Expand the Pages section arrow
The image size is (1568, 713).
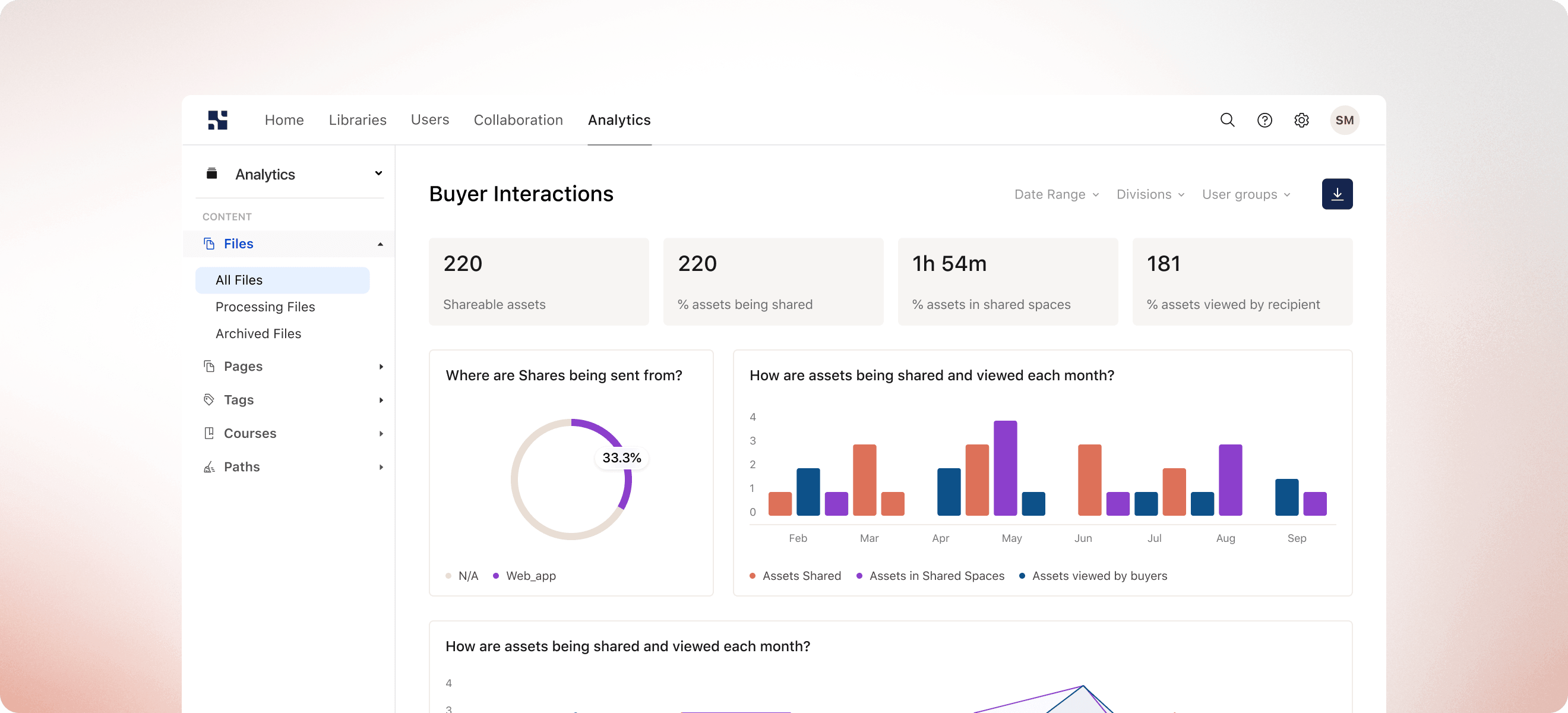tap(381, 367)
